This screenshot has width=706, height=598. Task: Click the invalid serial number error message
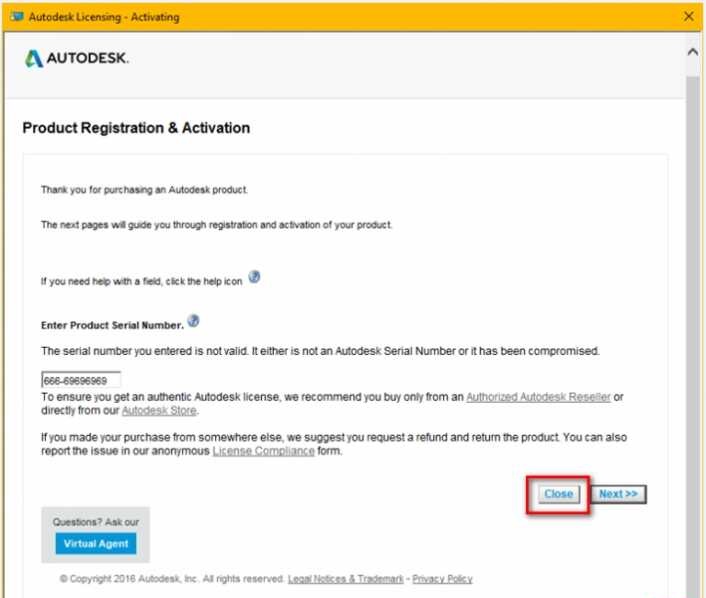[x=320, y=351]
